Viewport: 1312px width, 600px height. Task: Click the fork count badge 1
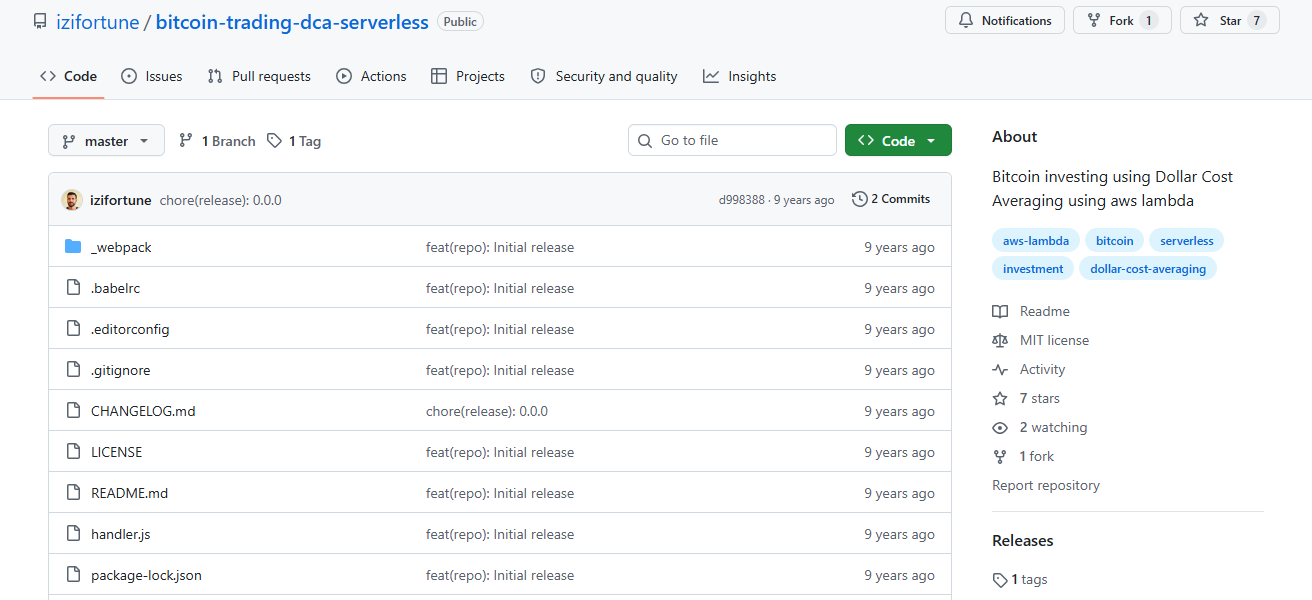pos(1148,21)
